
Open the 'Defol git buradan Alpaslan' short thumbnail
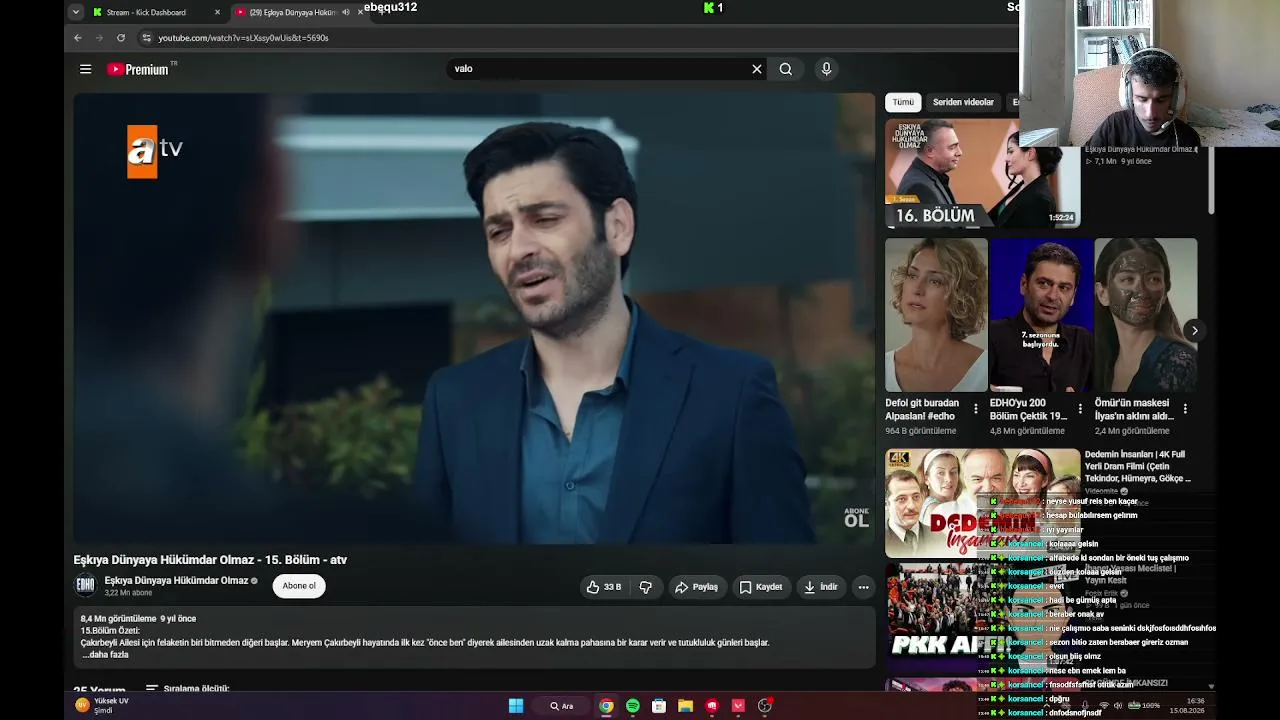[x=936, y=315]
